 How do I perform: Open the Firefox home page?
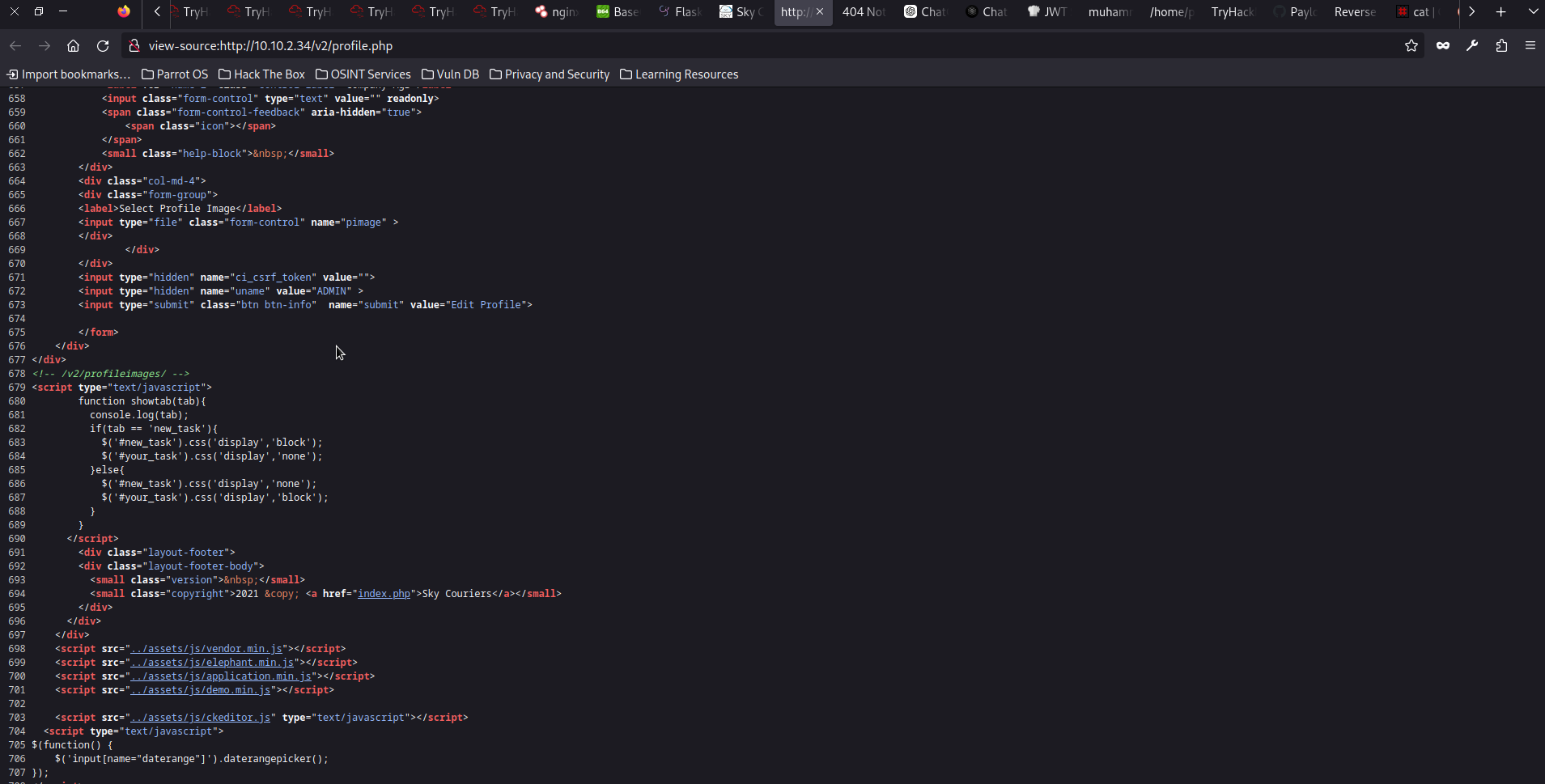tap(74, 46)
